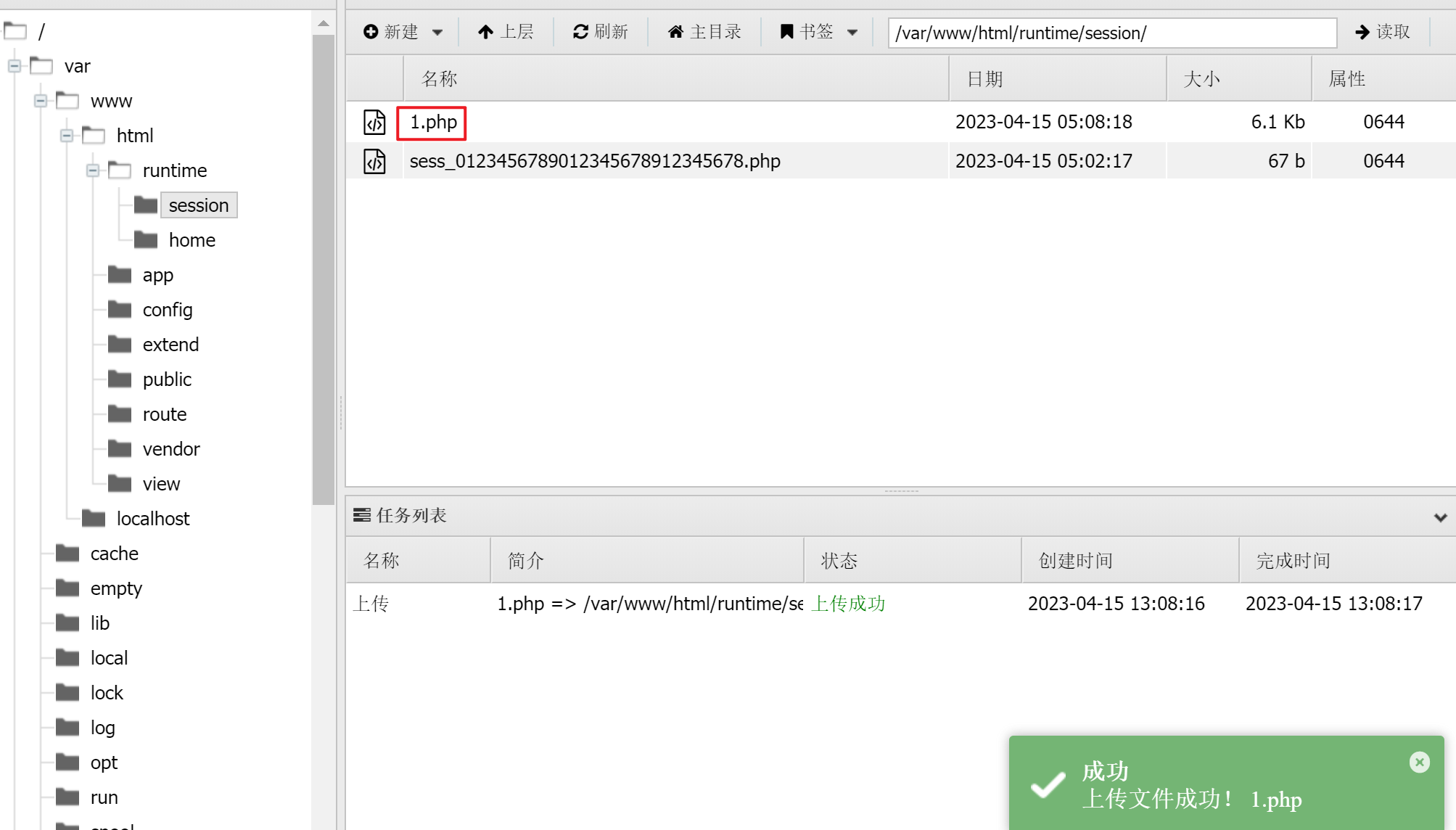
Task: Click the path input field
Action: (1111, 33)
